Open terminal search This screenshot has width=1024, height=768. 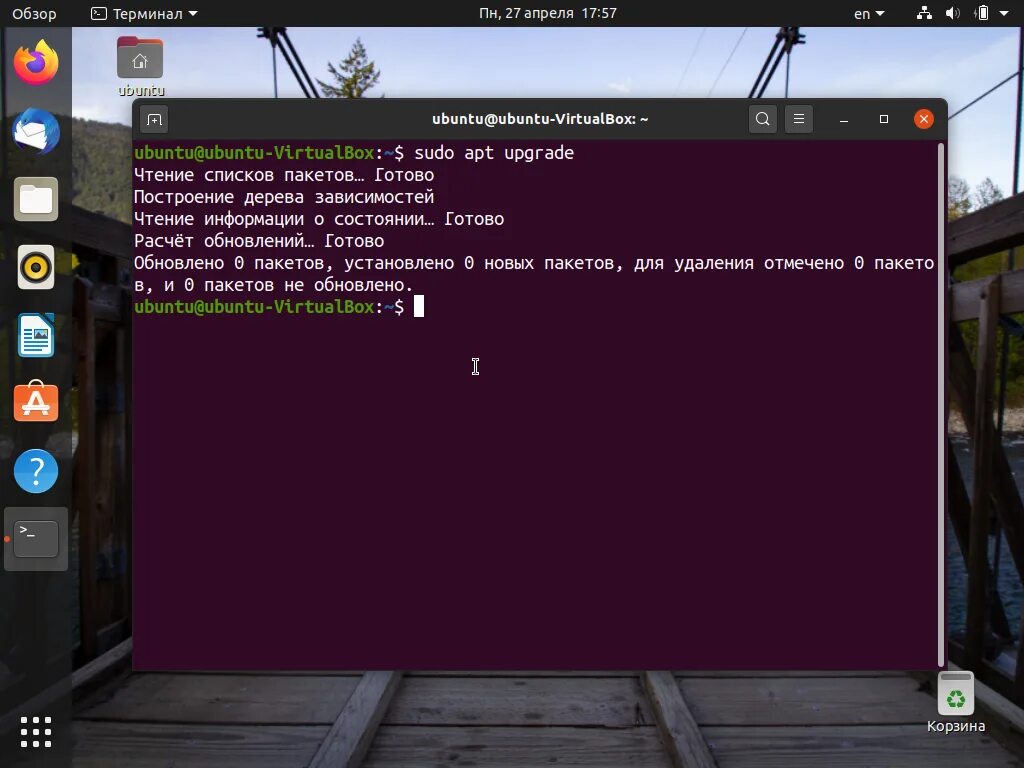click(x=762, y=119)
